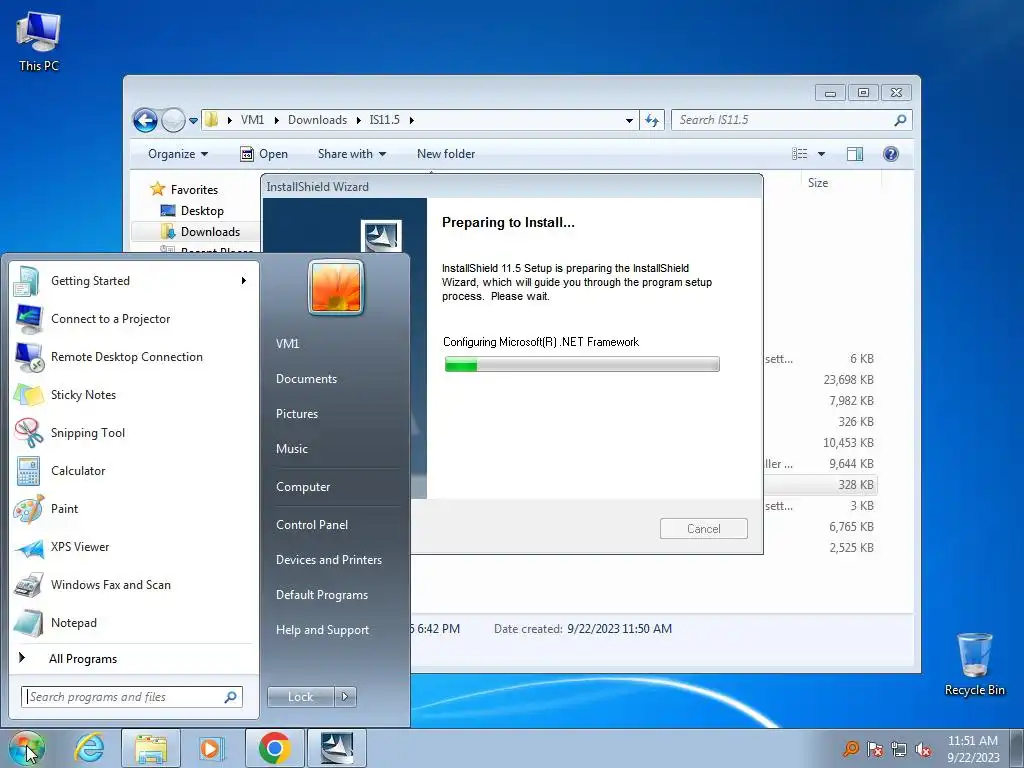Toggle the Explorer preview pane
The image size is (1024, 768).
click(x=855, y=154)
